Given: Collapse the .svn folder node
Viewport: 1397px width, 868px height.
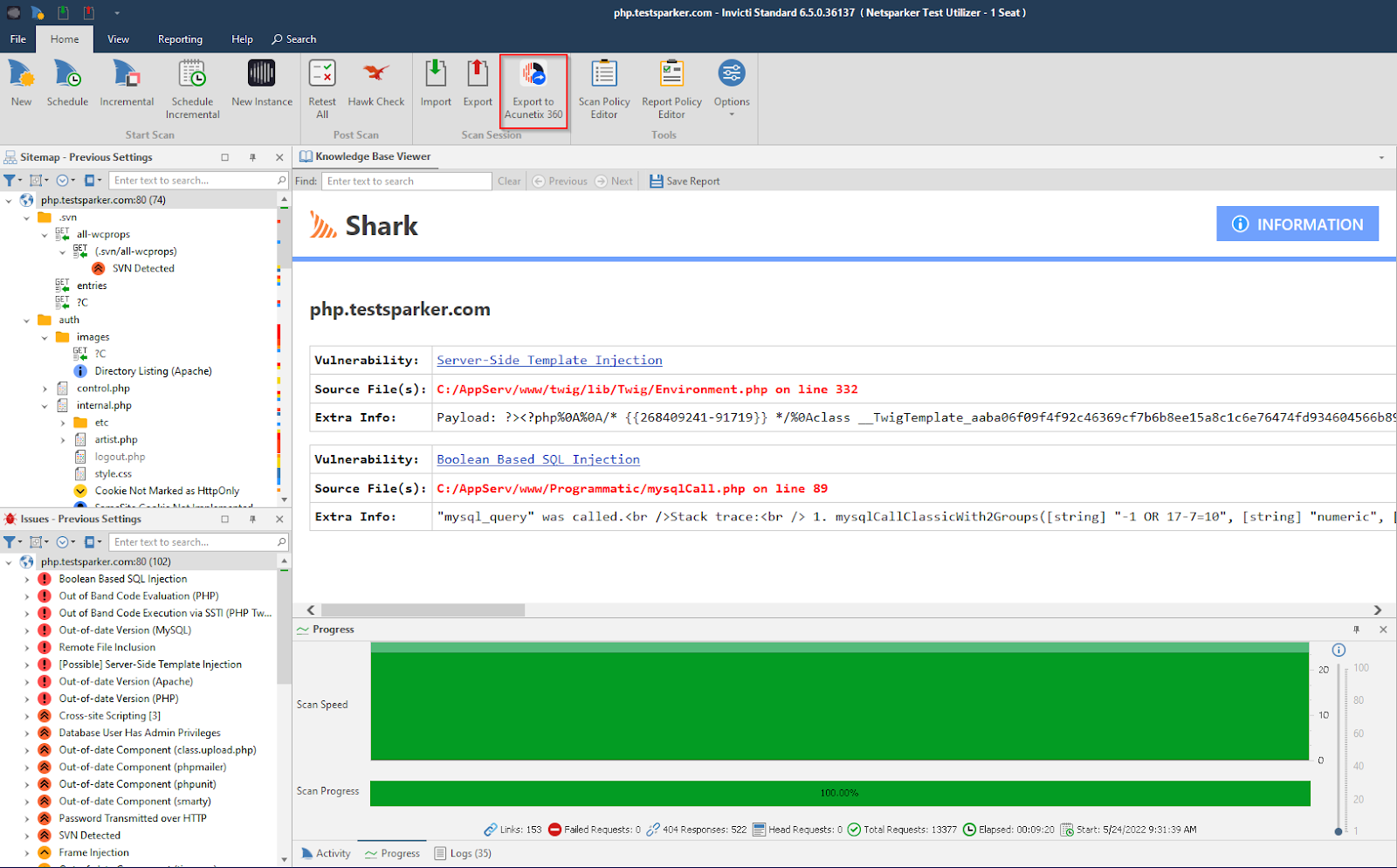Looking at the screenshot, I should (x=27, y=217).
